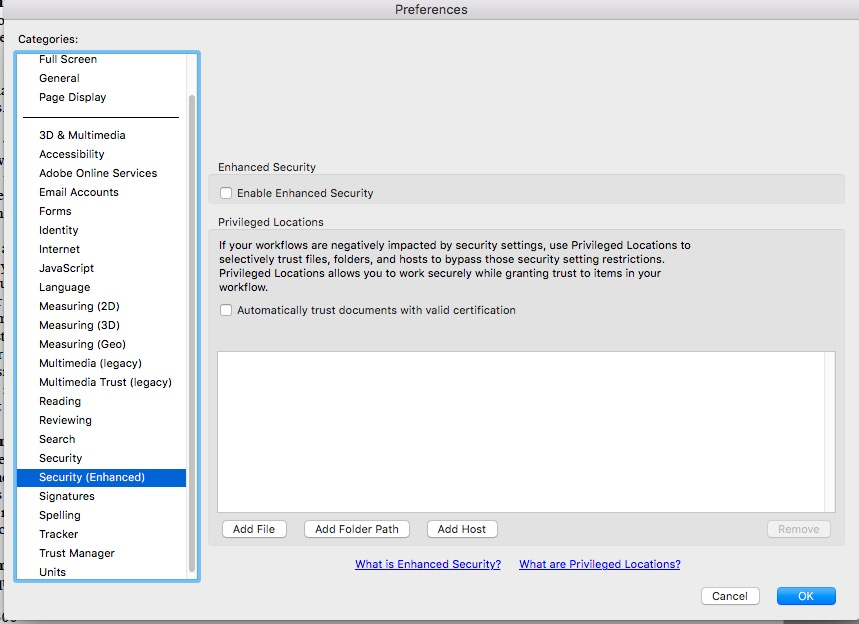Switch to the Spelling preferences

click(x=60, y=515)
